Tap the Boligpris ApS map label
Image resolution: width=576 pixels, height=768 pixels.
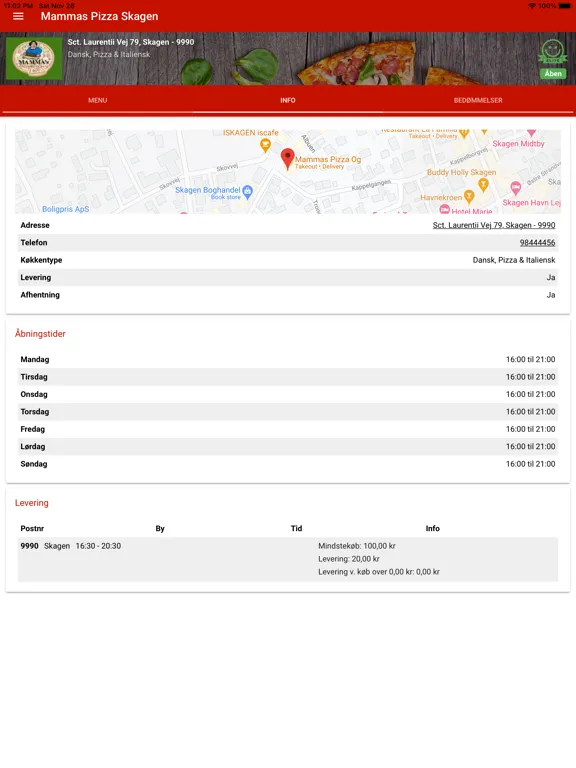(66, 209)
